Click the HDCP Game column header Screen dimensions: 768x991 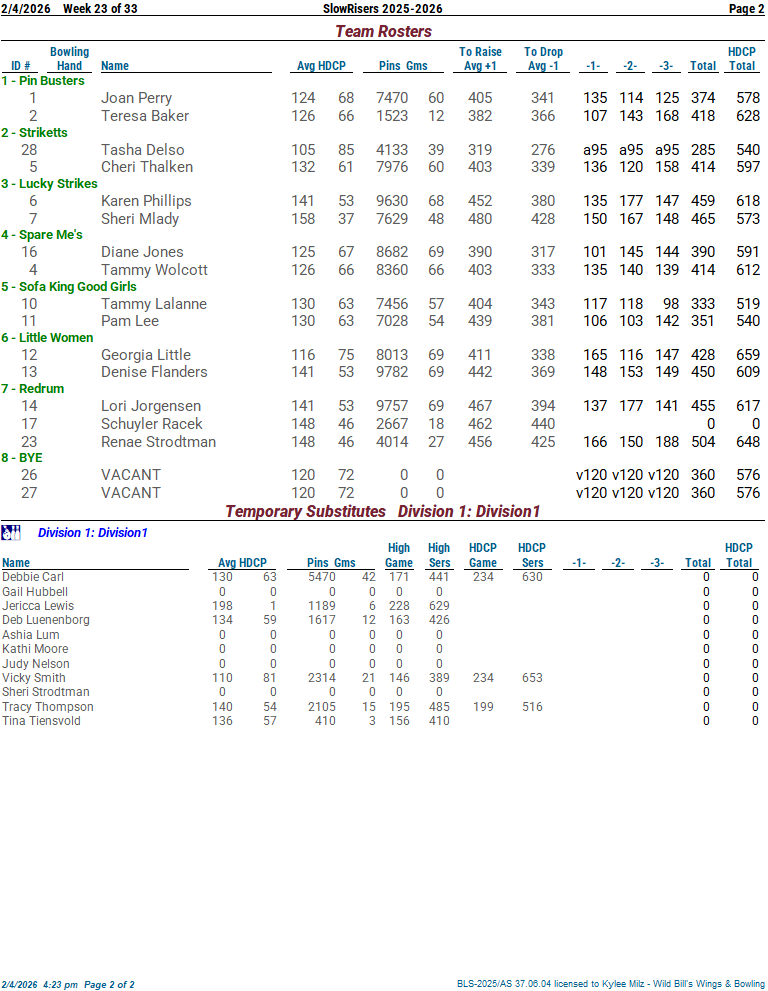coord(483,556)
